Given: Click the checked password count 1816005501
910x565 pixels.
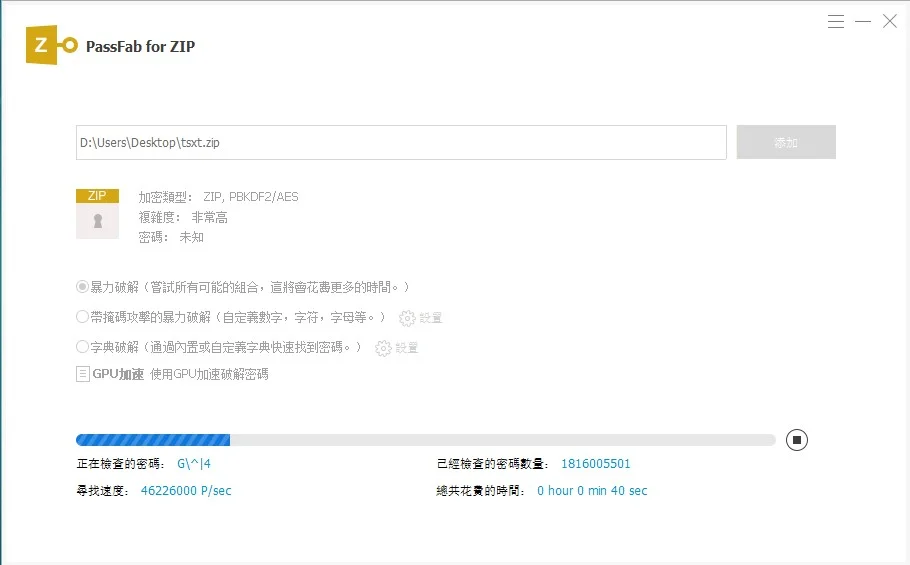Looking at the screenshot, I should 595,463.
